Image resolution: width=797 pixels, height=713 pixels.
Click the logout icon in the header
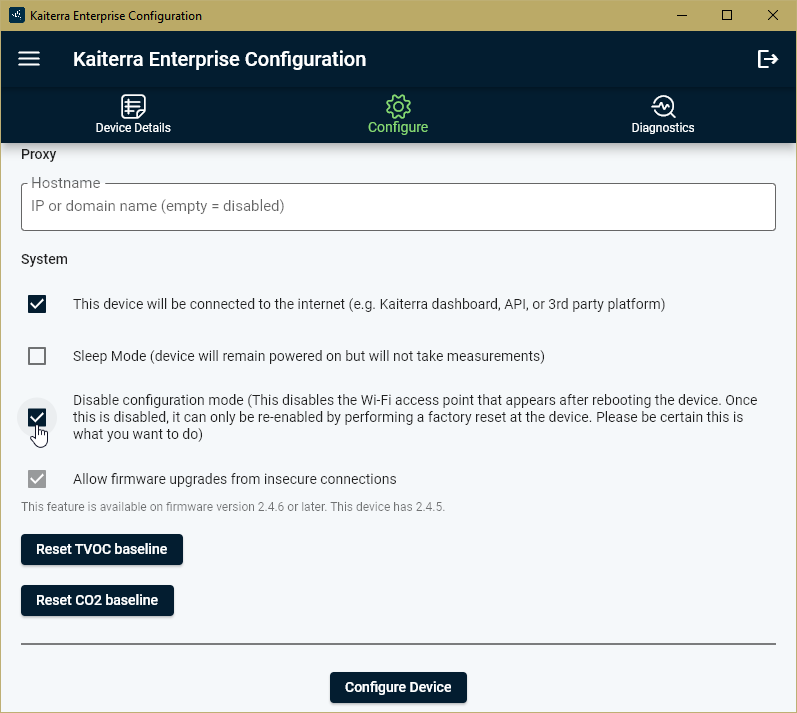click(x=767, y=59)
